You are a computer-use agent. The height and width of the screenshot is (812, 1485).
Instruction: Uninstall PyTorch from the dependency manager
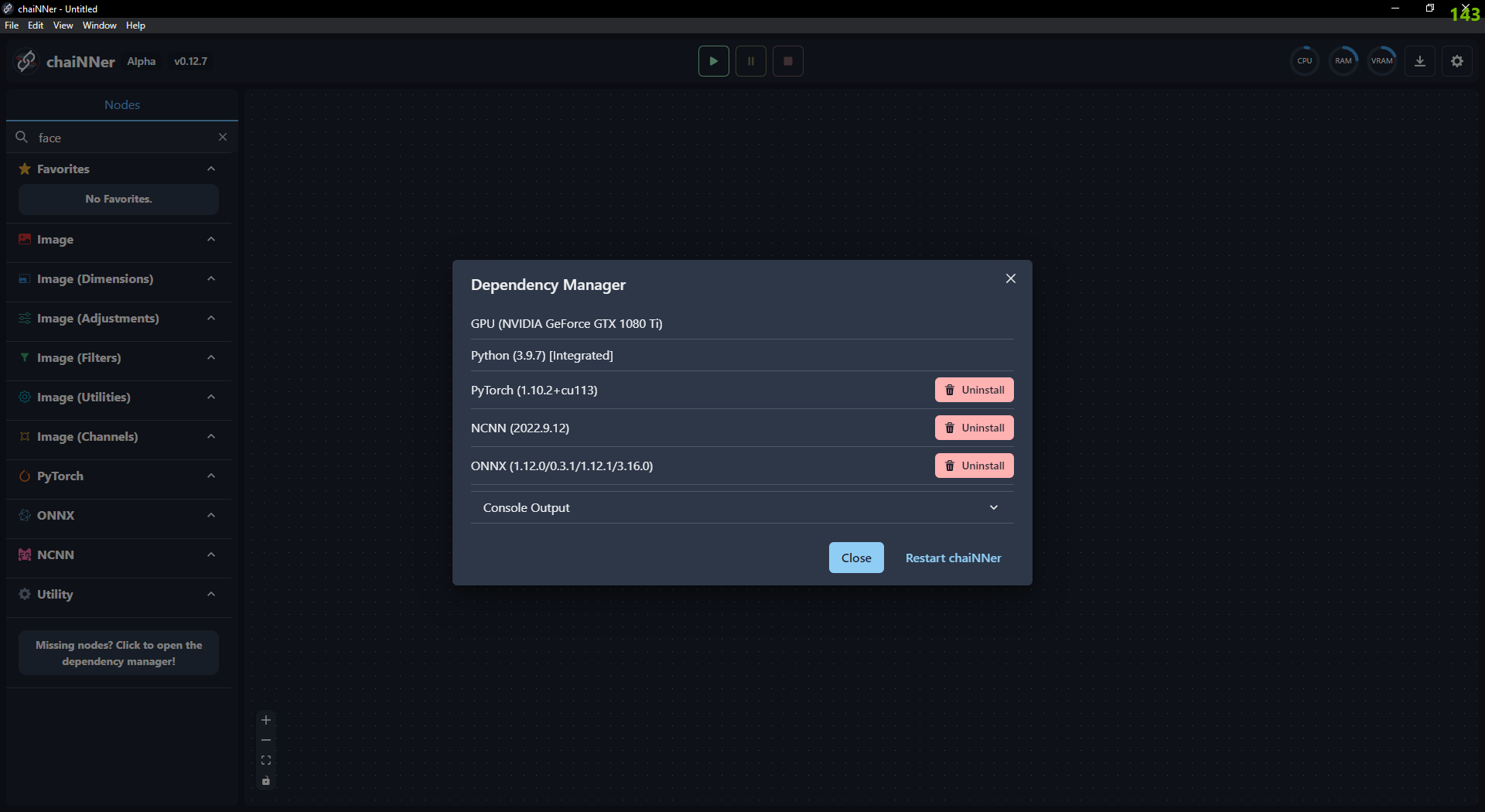coord(974,389)
